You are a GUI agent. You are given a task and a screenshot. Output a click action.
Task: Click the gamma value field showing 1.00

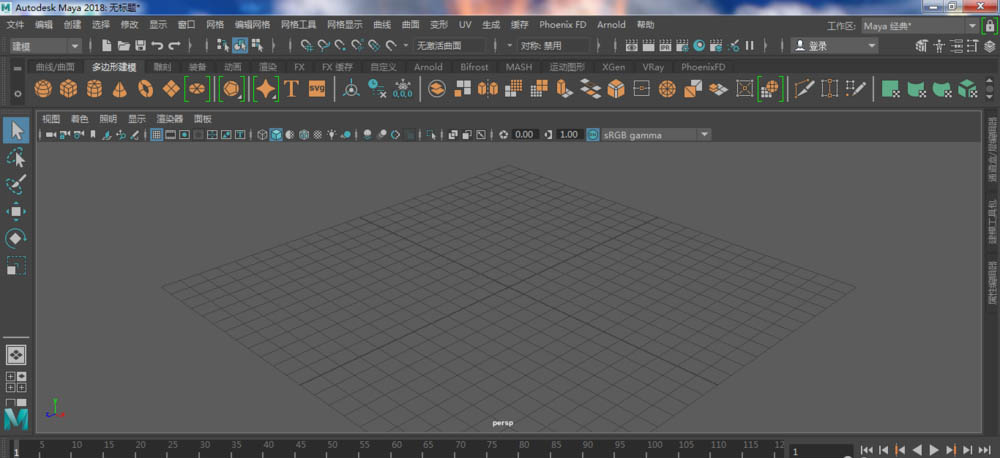(x=569, y=134)
